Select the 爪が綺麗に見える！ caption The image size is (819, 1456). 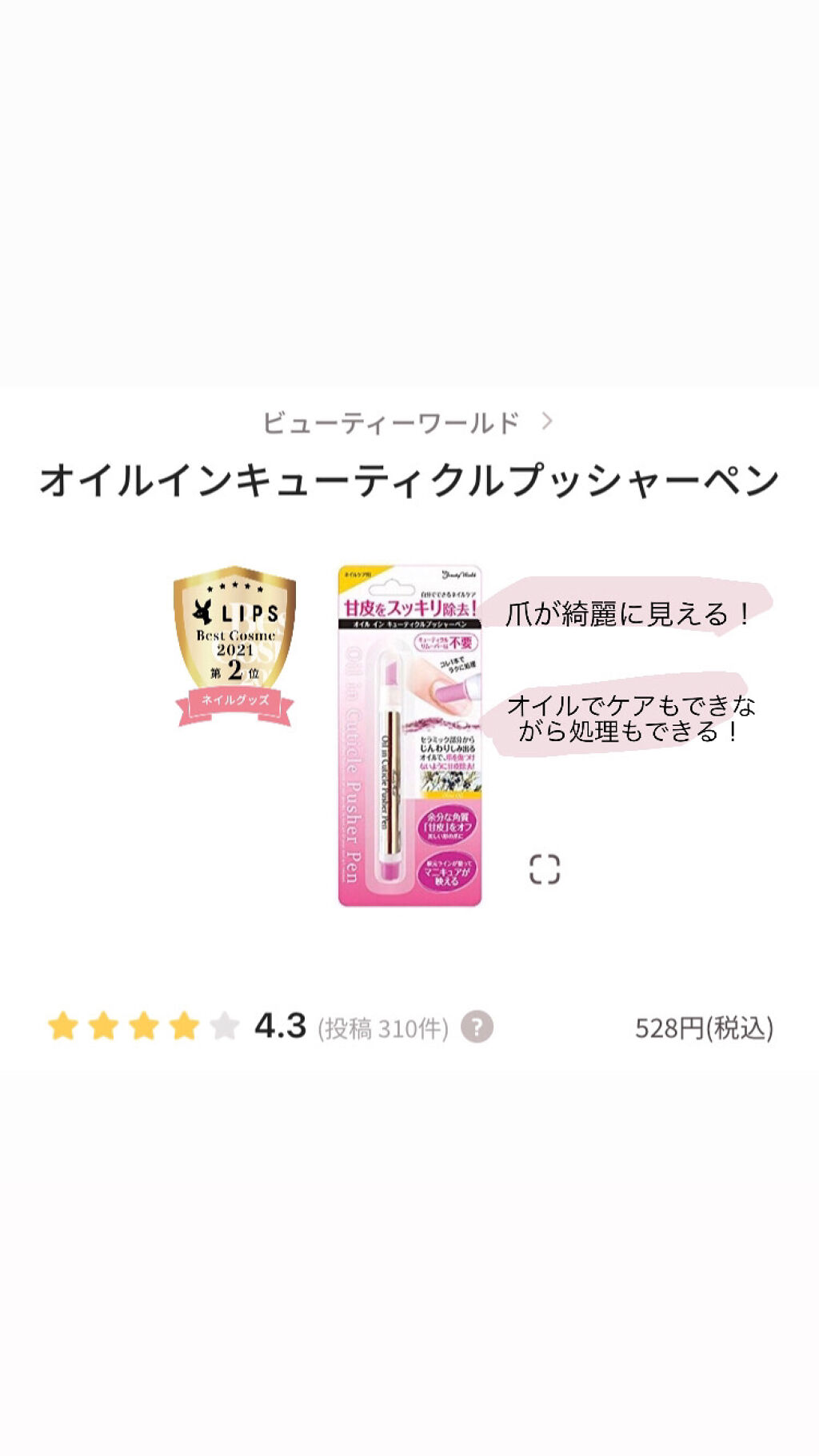[x=629, y=614]
